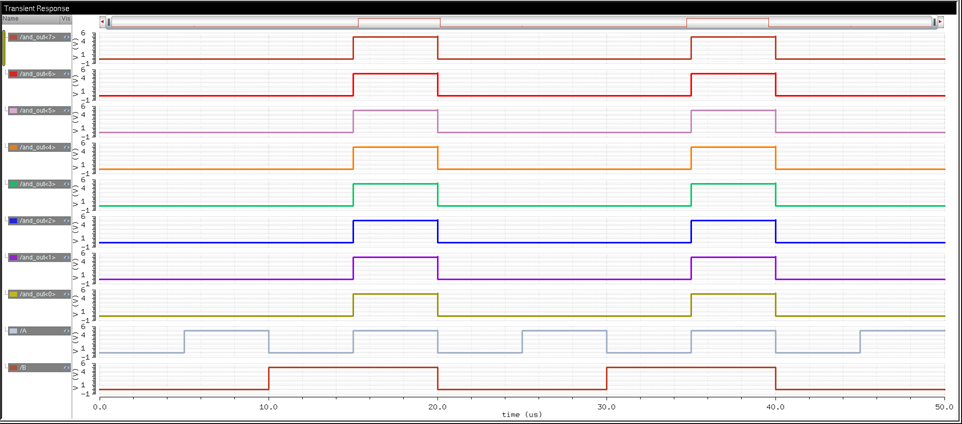Viewport: 962px width, 424px height.
Task: Click the /A signal light-blue color icon
Action: (13, 331)
